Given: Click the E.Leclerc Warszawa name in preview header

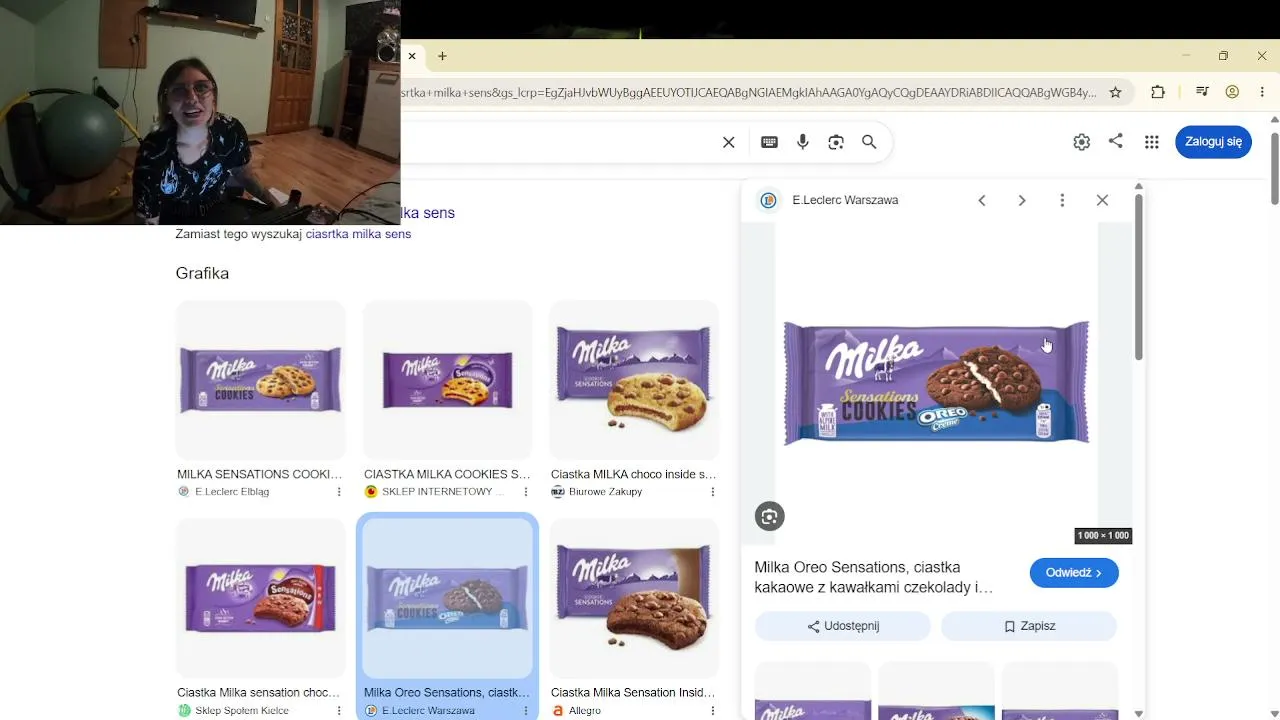Looking at the screenshot, I should [845, 200].
